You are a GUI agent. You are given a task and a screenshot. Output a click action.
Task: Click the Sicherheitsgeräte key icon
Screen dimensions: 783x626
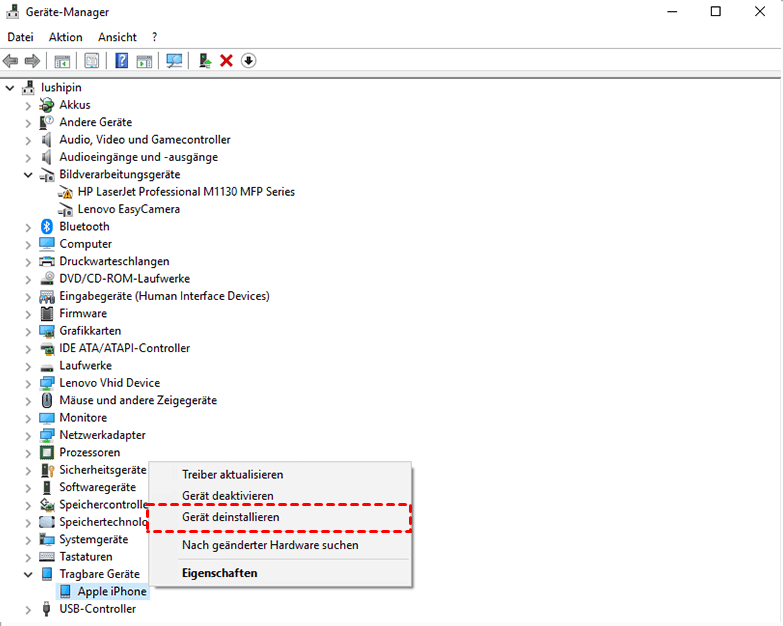tap(47, 470)
